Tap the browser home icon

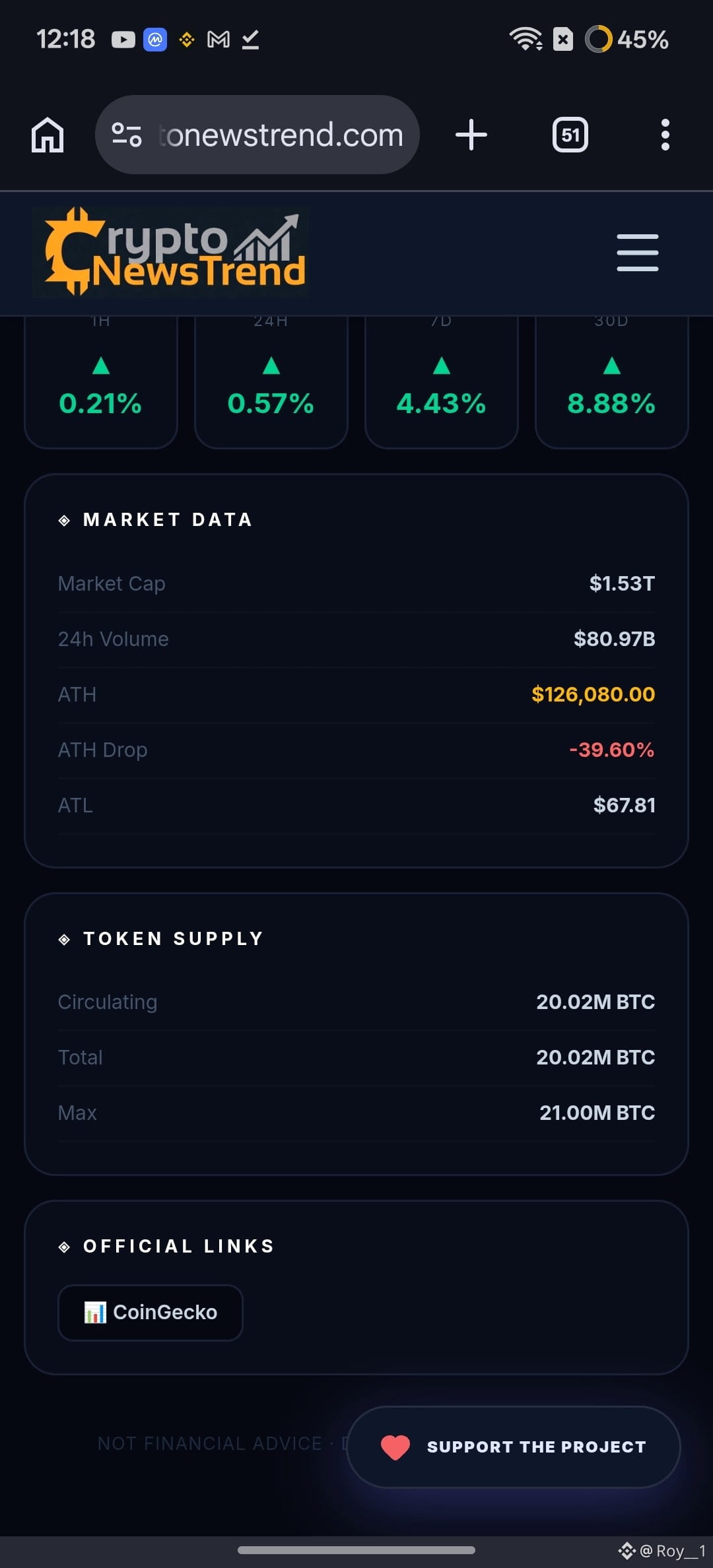(48, 135)
